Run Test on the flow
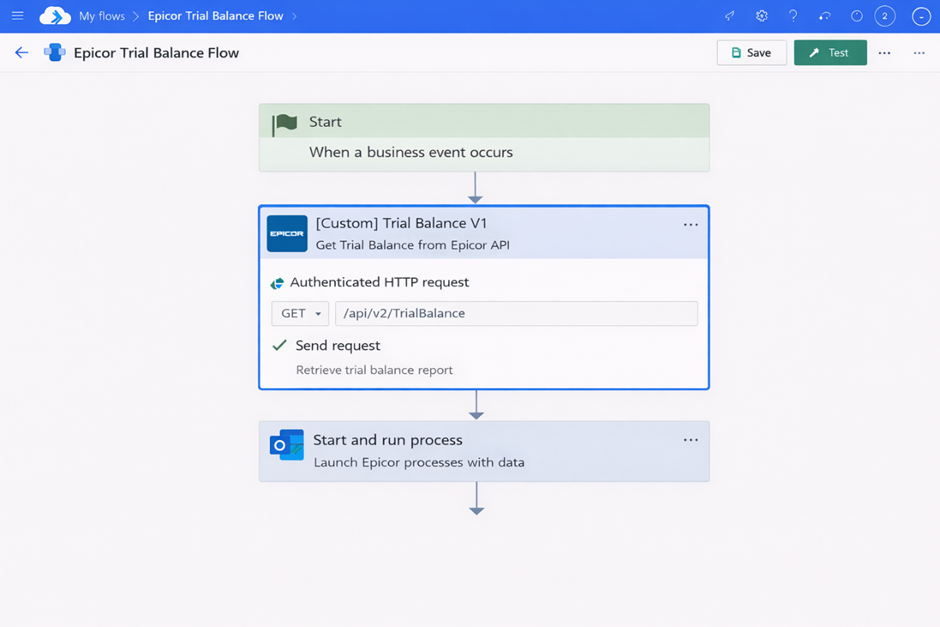The height and width of the screenshot is (627, 940). [830, 53]
